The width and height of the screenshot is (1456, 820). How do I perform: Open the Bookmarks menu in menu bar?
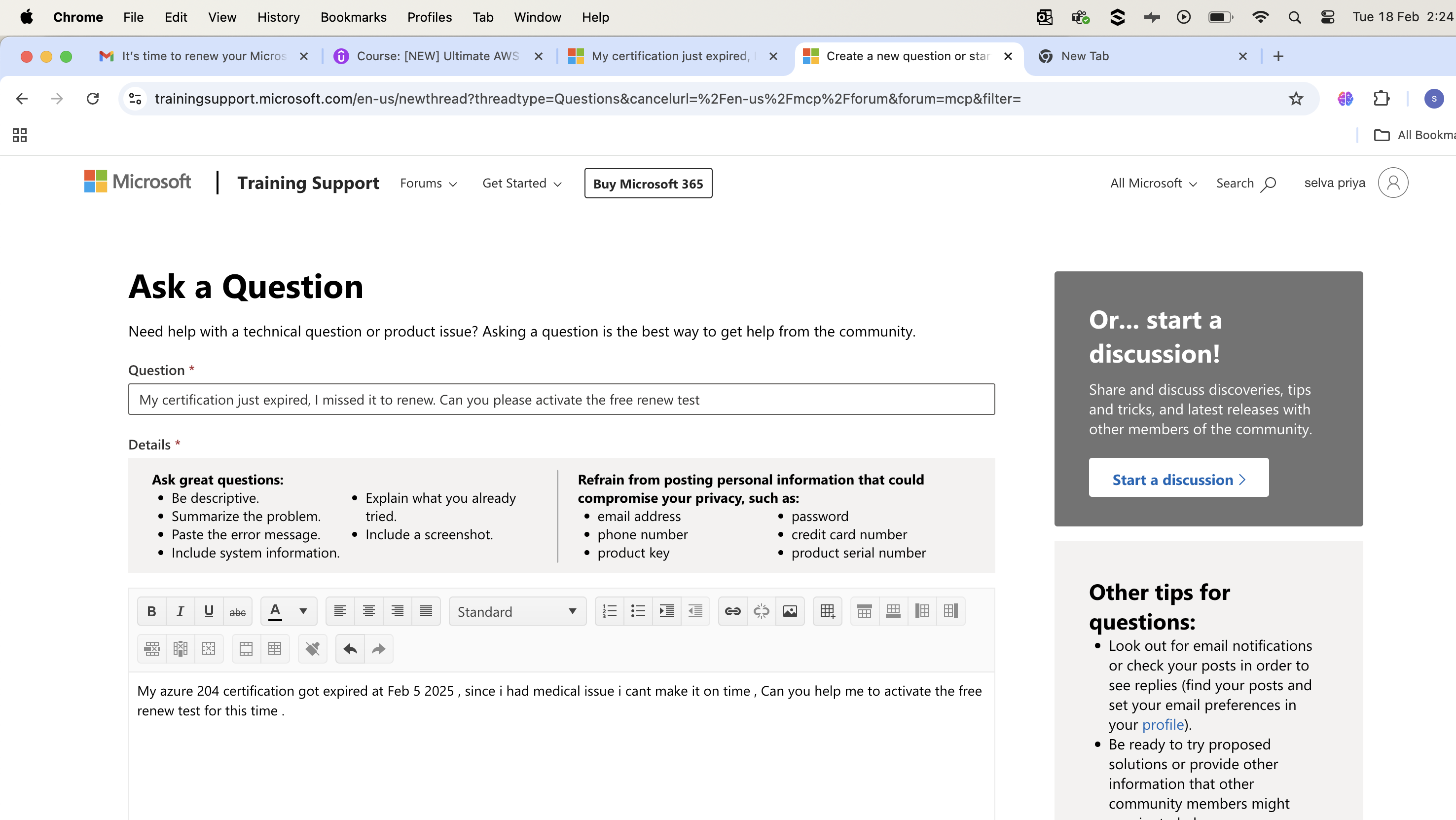[x=353, y=17]
